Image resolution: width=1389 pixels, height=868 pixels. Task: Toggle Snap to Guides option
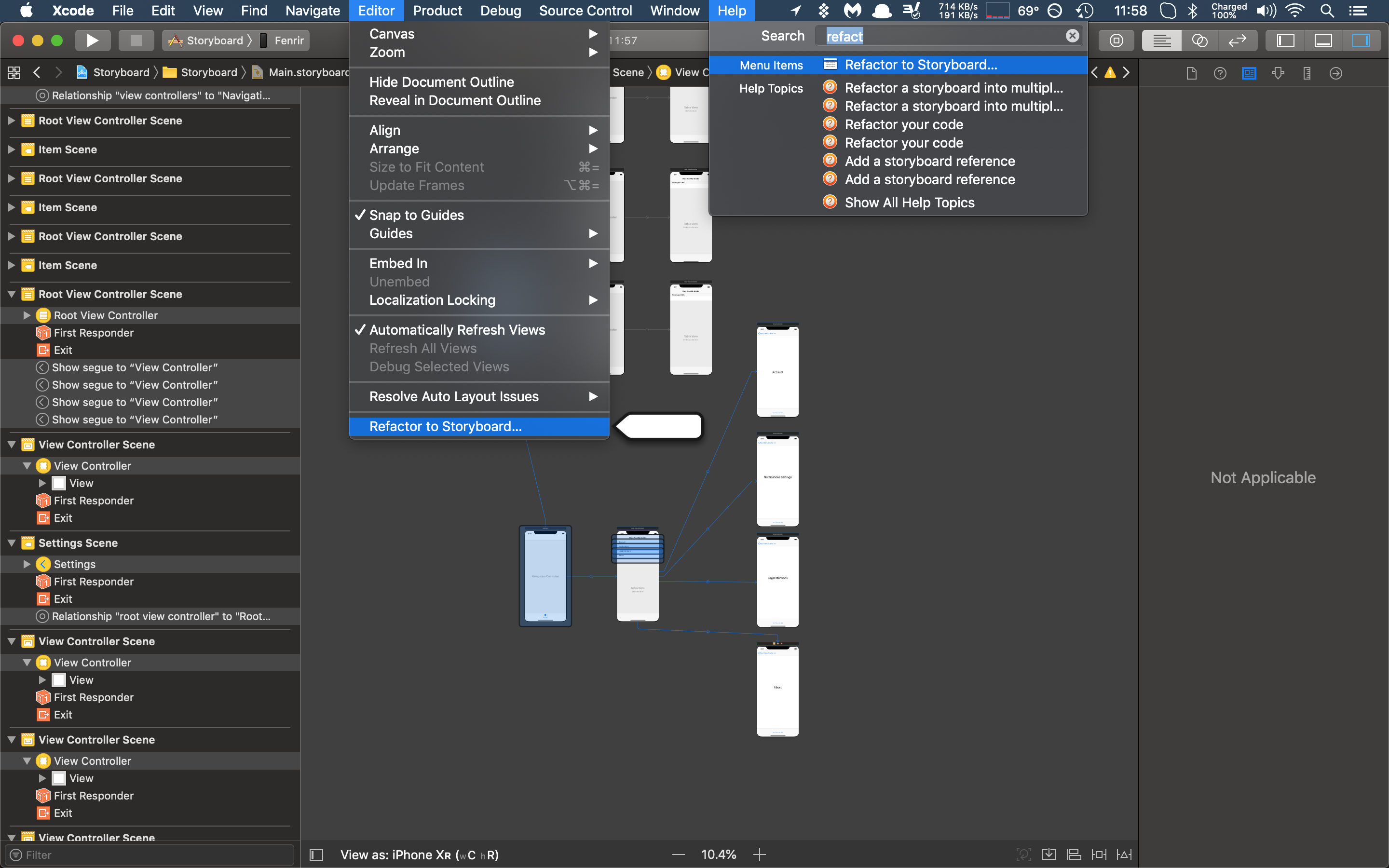tap(416, 215)
